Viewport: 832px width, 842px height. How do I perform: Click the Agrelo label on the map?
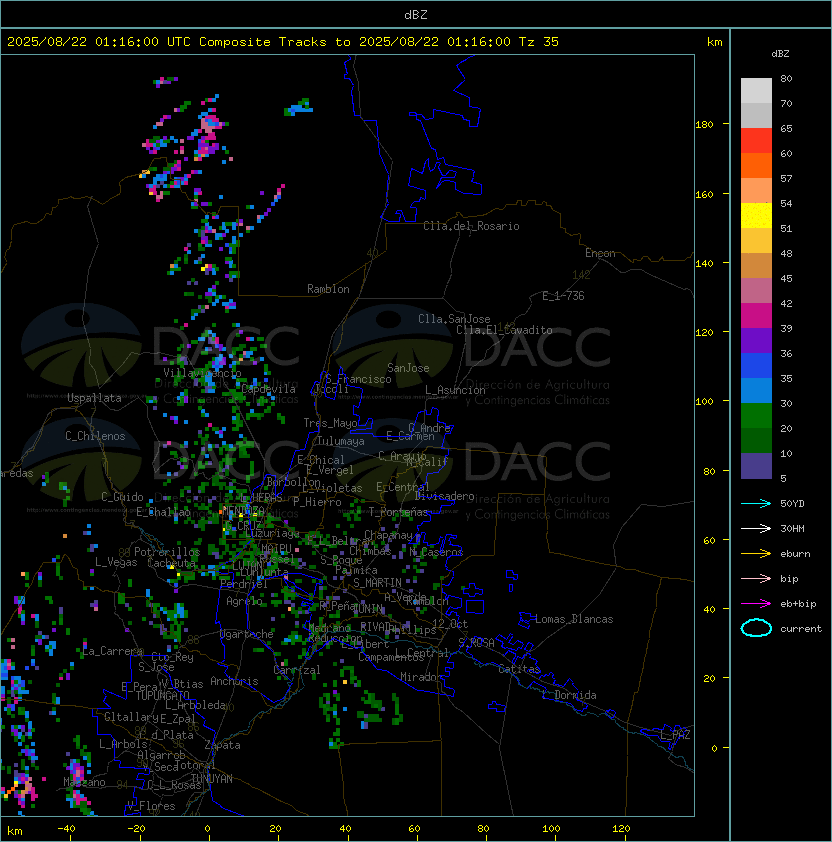[x=244, y=601]
